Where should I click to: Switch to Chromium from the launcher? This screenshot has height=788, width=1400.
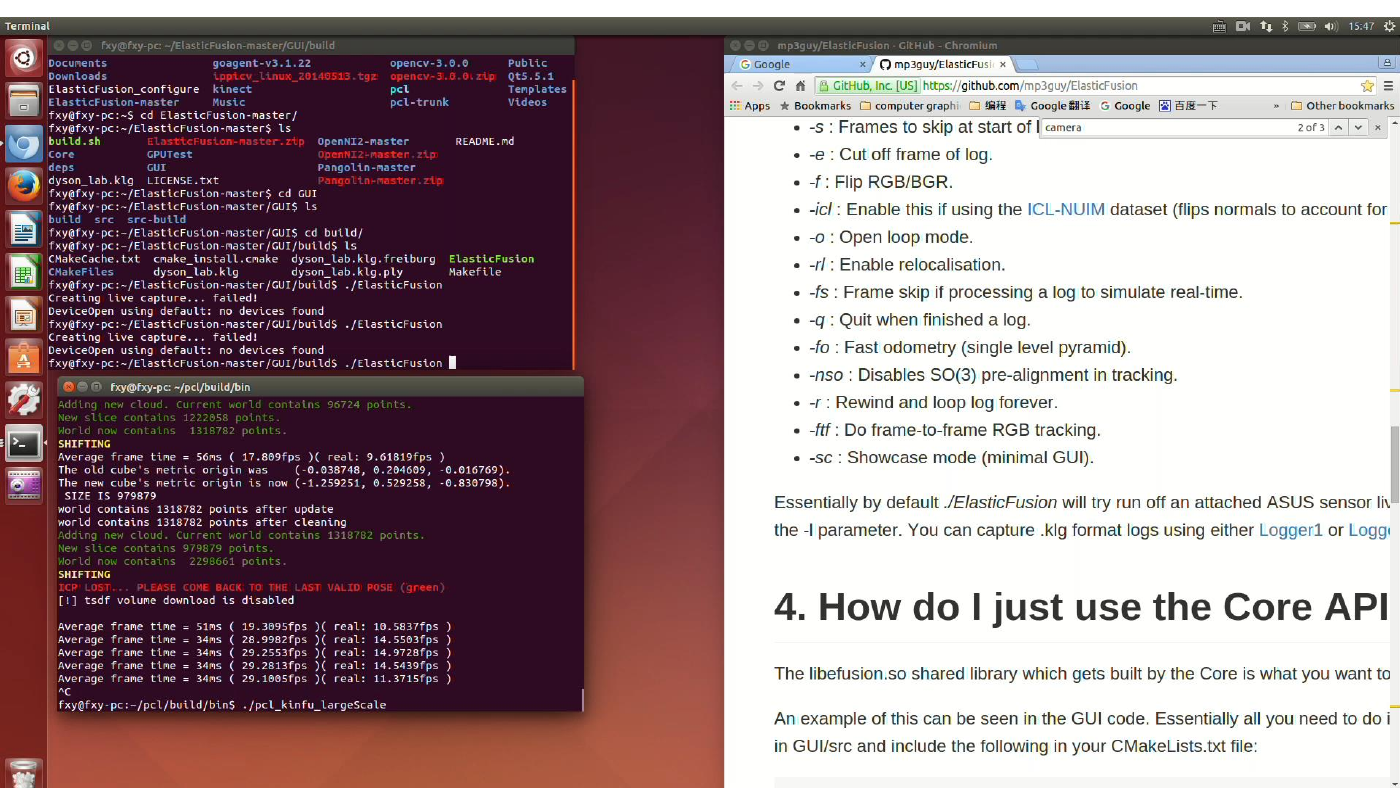tap(23, 144)
